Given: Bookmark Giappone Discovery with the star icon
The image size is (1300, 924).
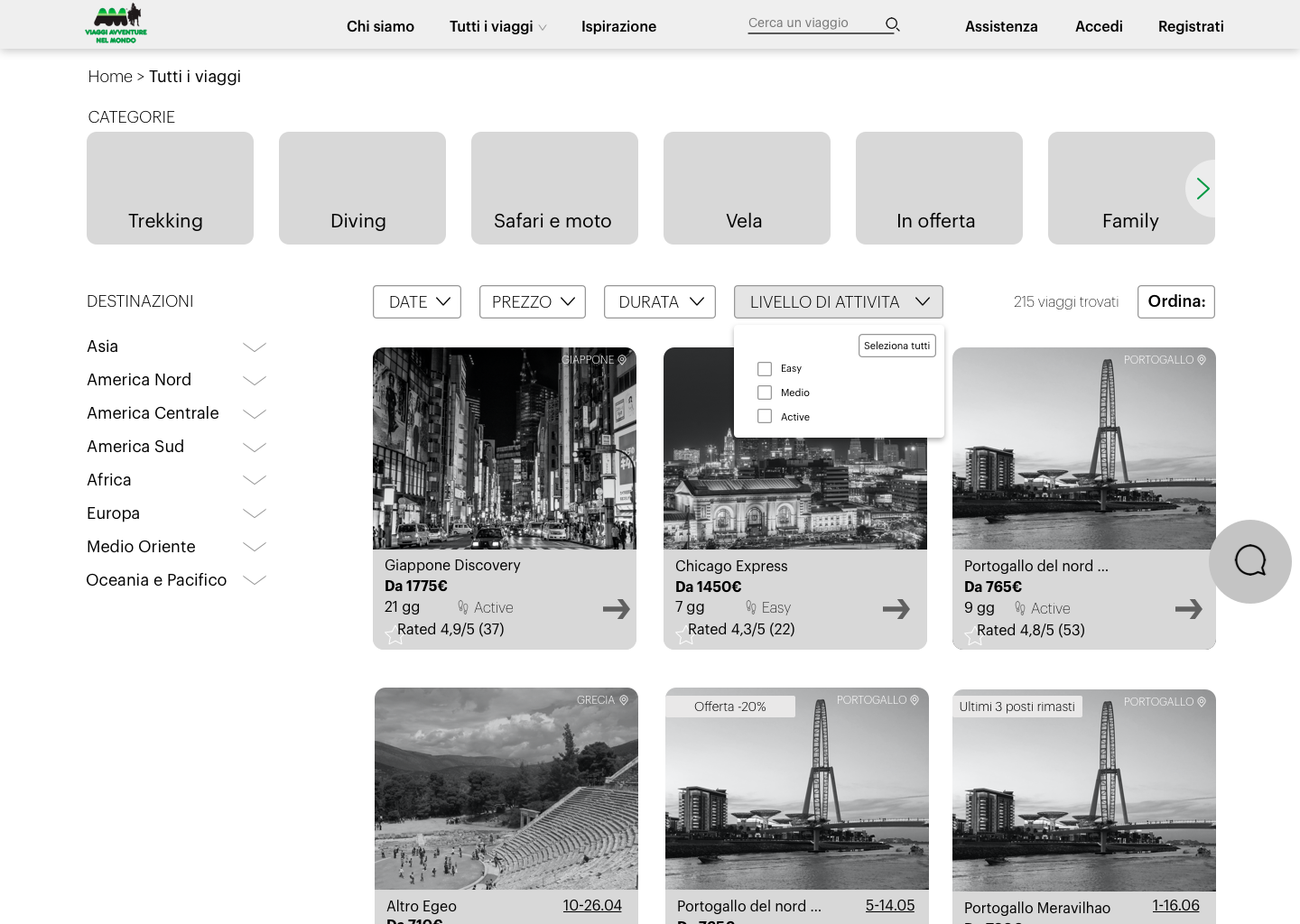Looking at the screenshot, I should click(394, 636).
